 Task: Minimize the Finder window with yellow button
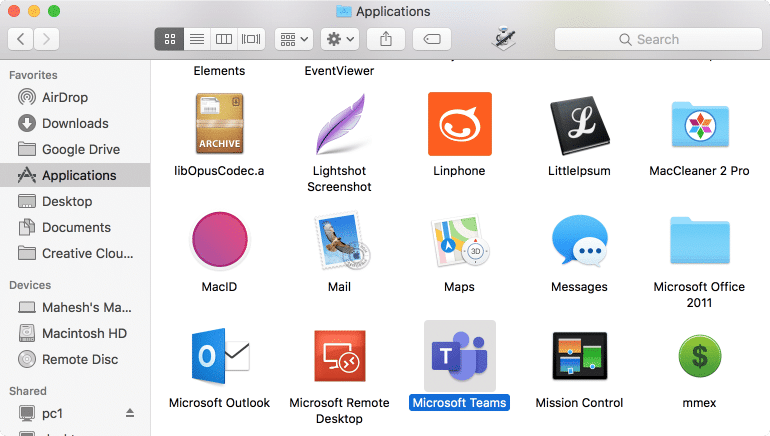click(34, 11)
